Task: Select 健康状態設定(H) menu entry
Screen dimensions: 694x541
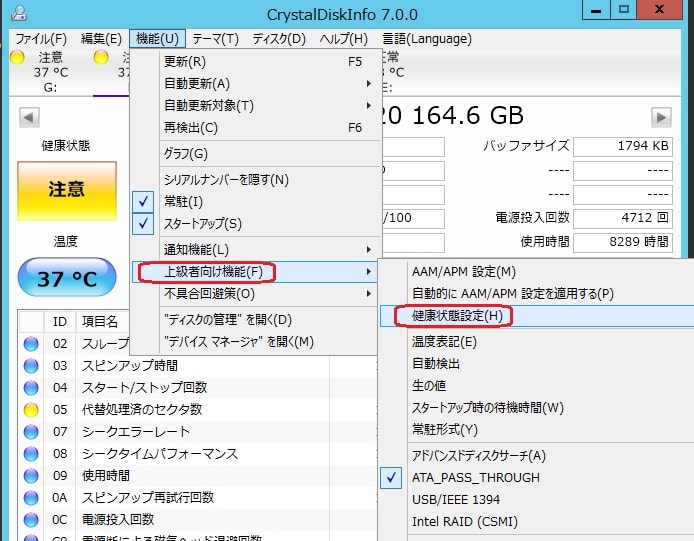Action: (x=537, y=316)
